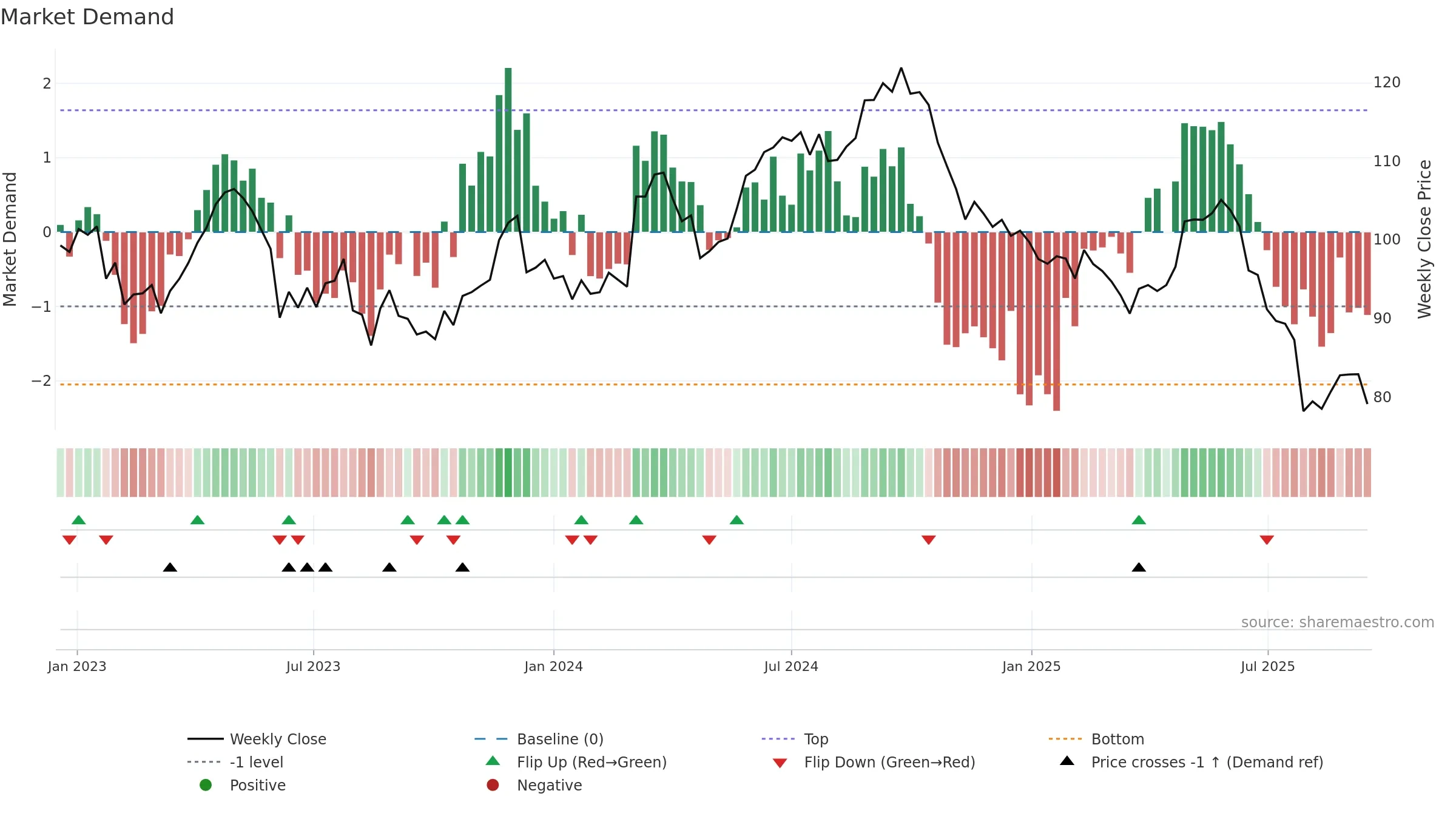Viewport: 1456px width, 819px height.
Task: Click the Negative legend label
Action: coord(549,785)
